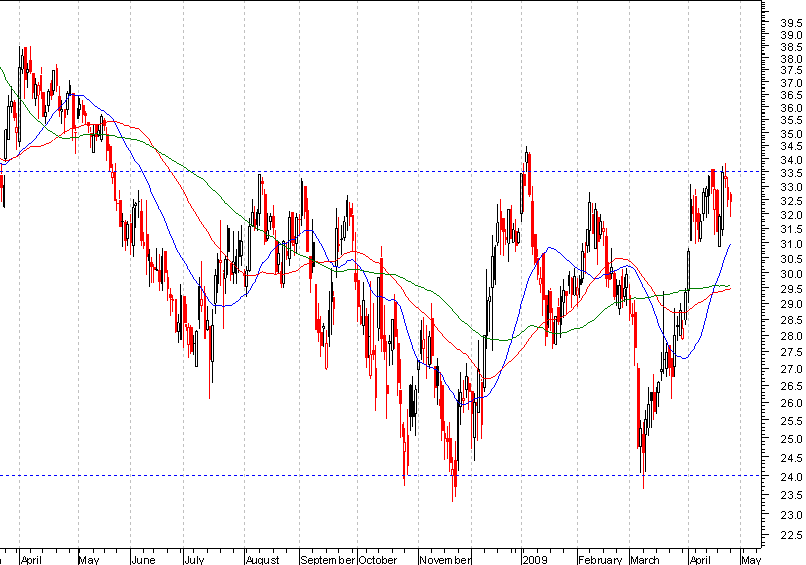Click the September month label

(x=328, y=559)
